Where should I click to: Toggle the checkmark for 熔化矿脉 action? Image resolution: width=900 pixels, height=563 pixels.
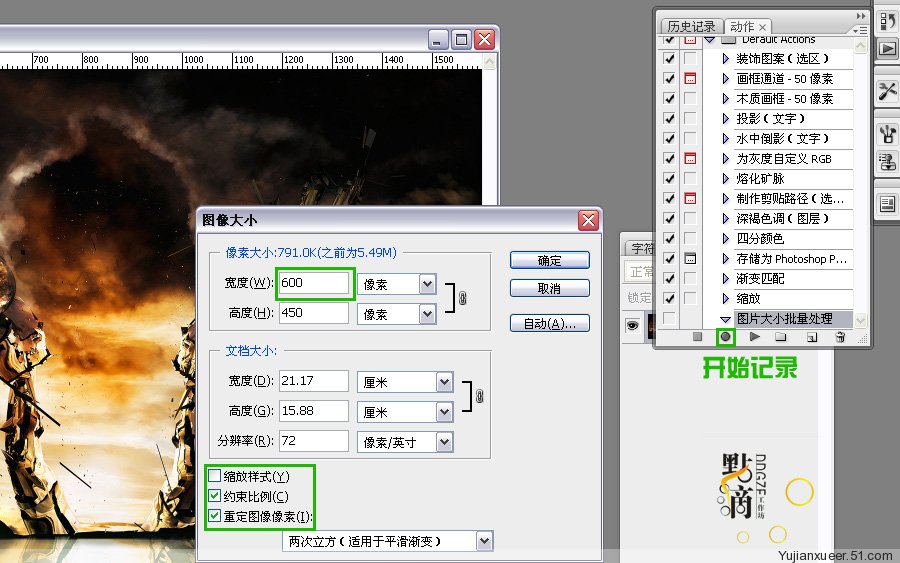point(669,178)
